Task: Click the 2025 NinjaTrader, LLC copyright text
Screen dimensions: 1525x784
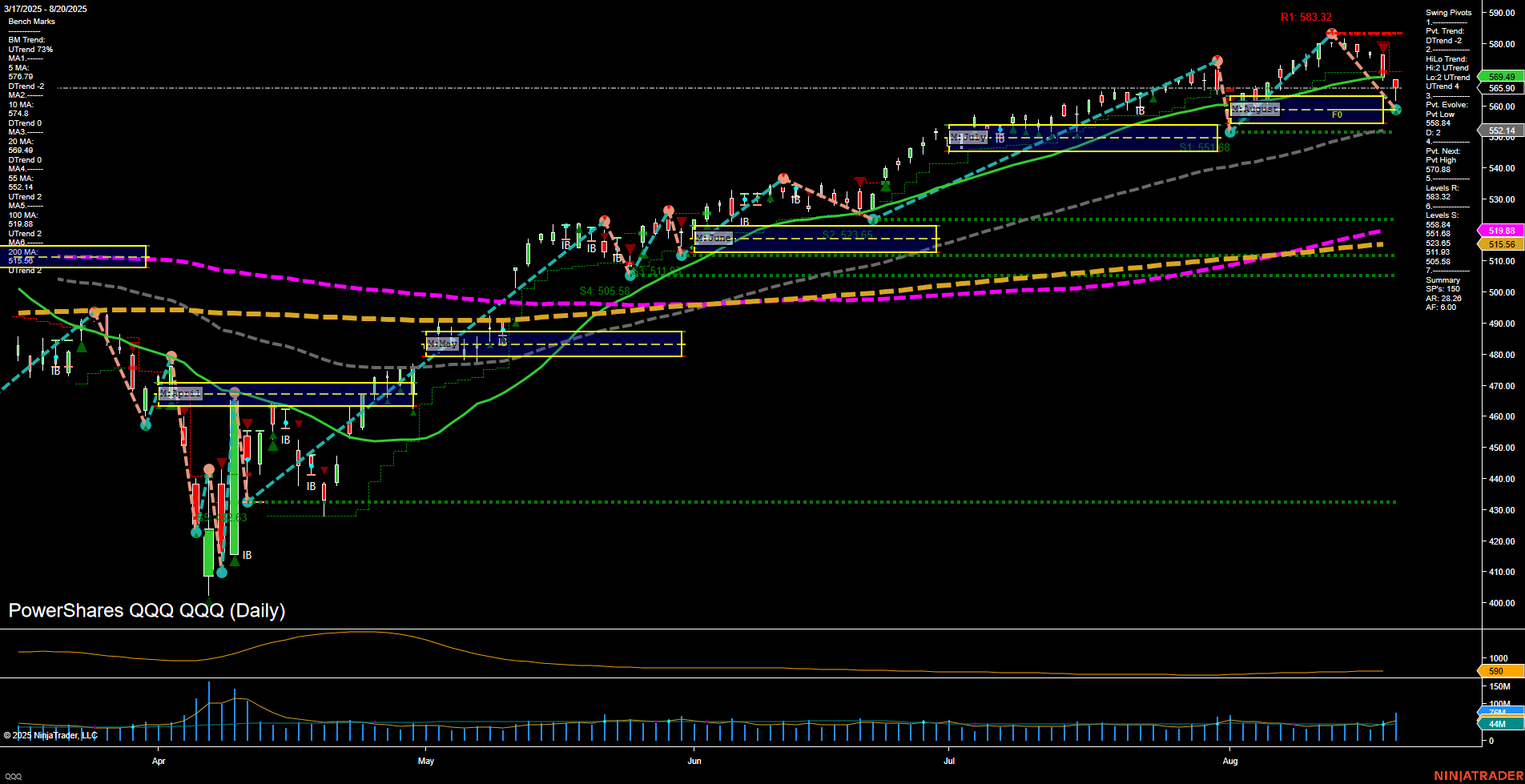Action: [50, 735]
